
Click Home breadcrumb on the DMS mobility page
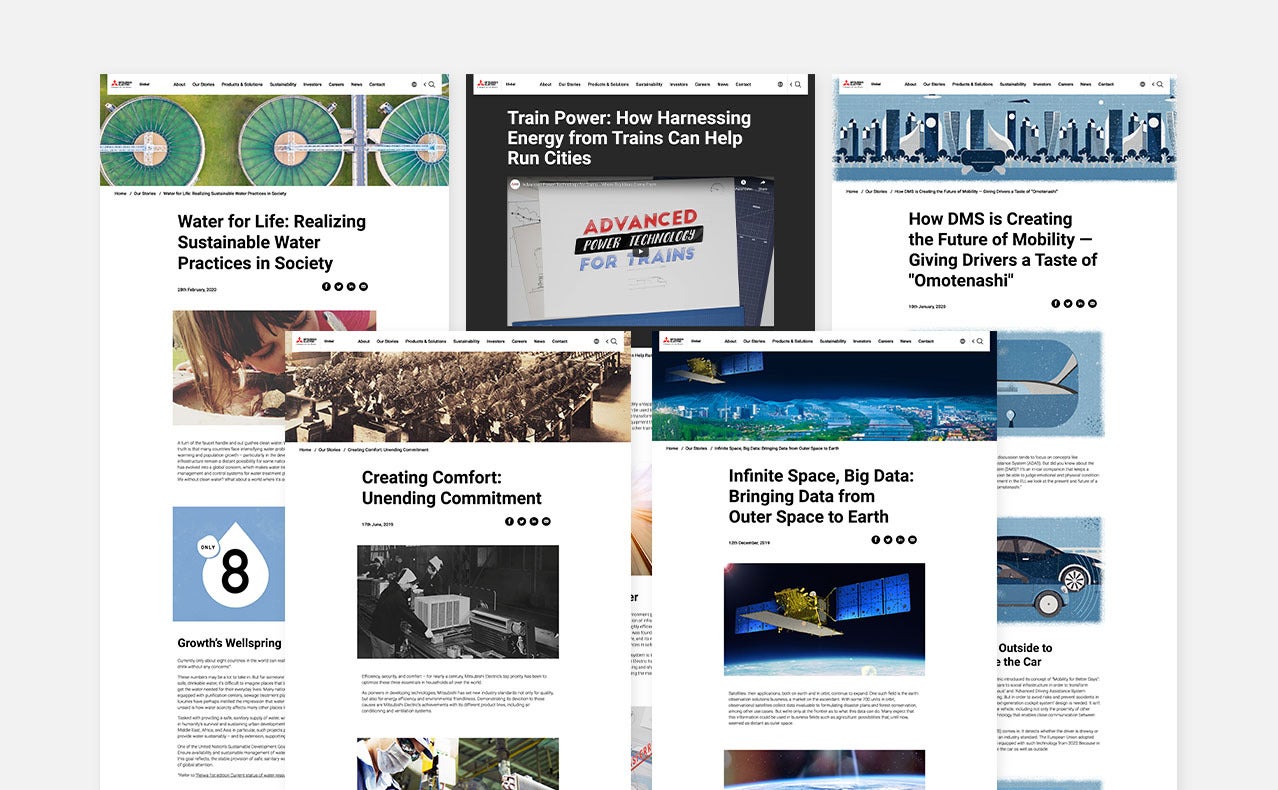(852, 191)
